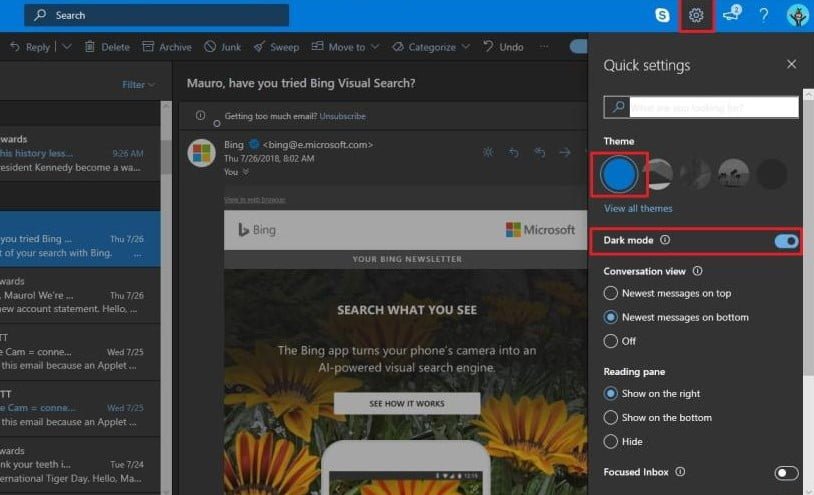The width and height of the screenshot is (814, 495).
Task: Click Undo in the toolbar
Action: click(x=503, y=47)
